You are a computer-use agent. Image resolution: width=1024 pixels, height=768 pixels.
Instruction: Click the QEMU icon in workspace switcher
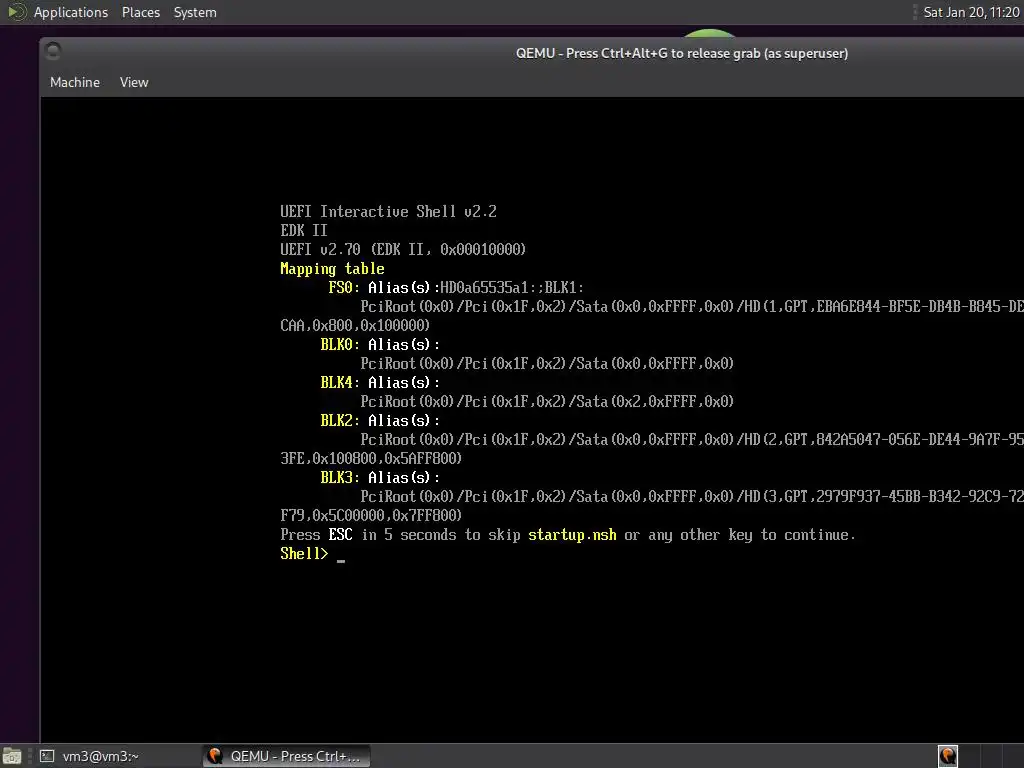(948, 756)
